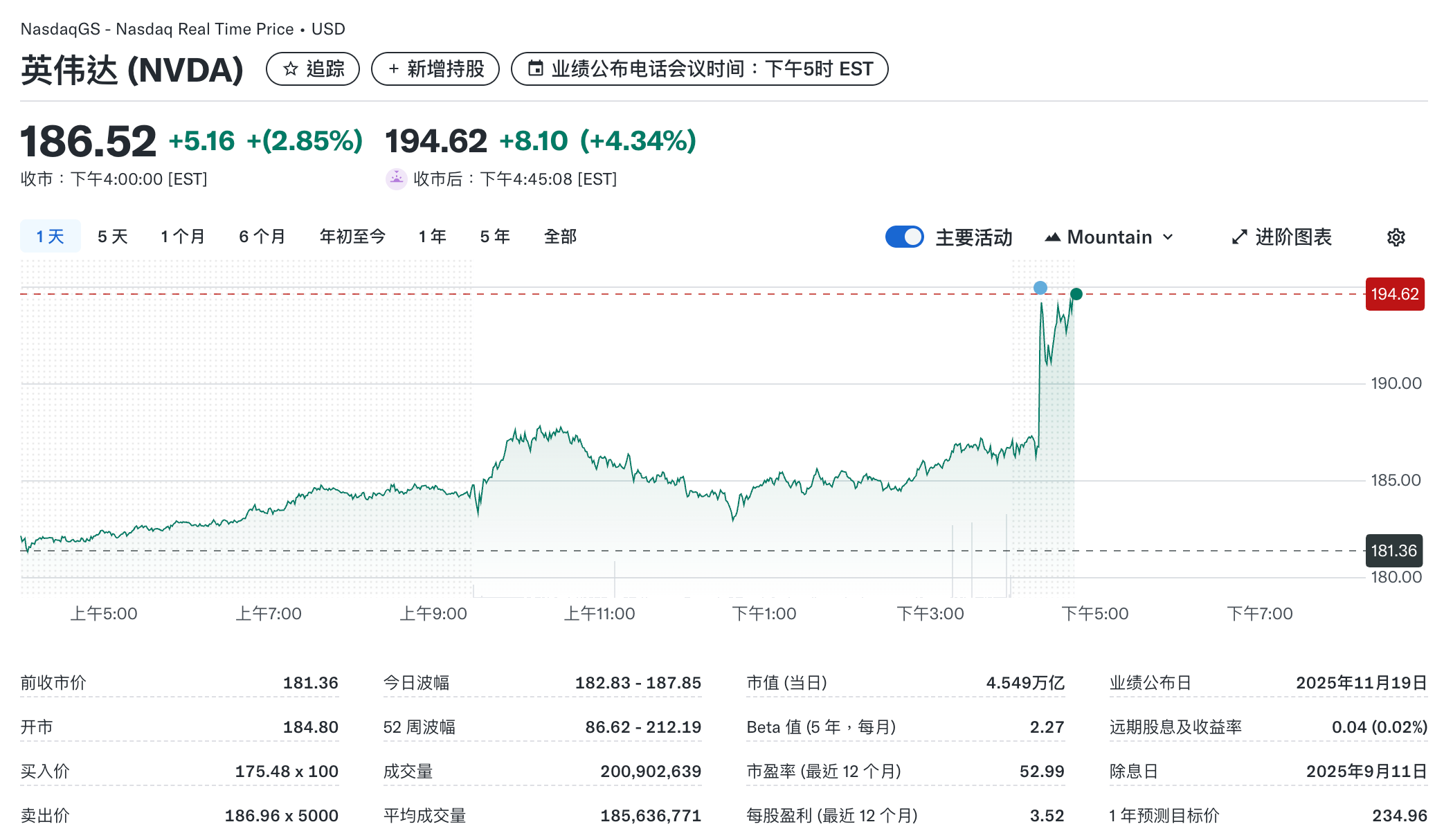Click the settings gear icon
The image size is (1444, 840).
click(1396, 237)
